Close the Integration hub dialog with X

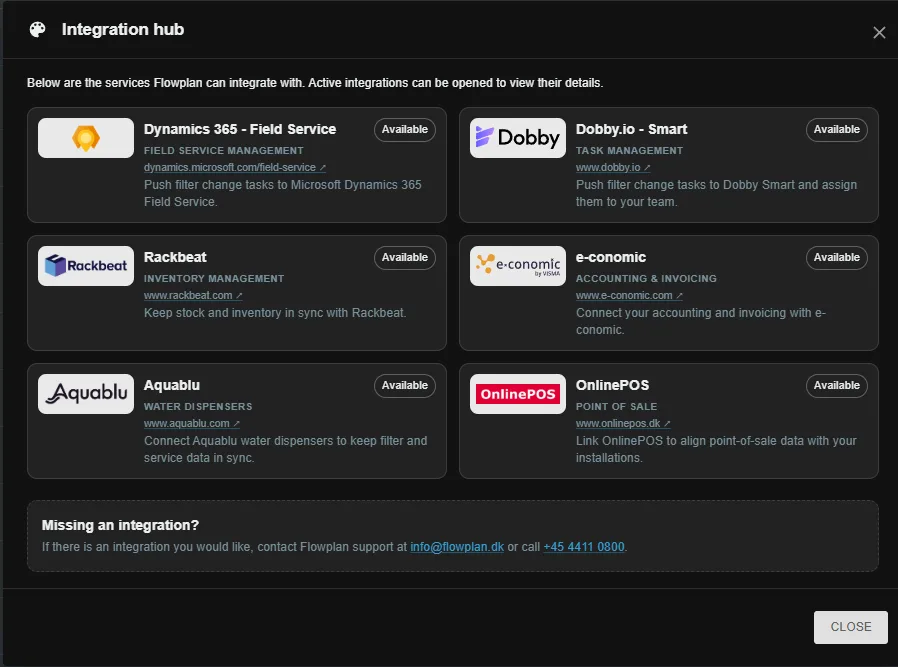[x=879, y=33]
